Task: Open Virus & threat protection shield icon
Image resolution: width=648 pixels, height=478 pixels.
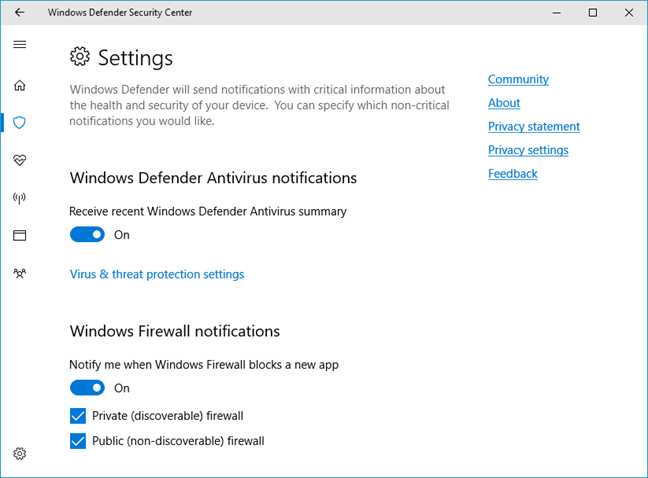Action: tap(19, 123)
